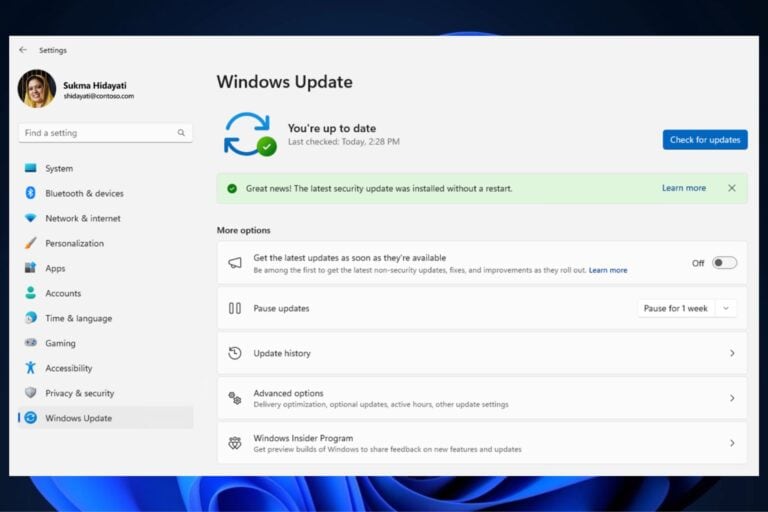Open the System settings page
This screenshot has width=768, height=512.
coord(105,168)
